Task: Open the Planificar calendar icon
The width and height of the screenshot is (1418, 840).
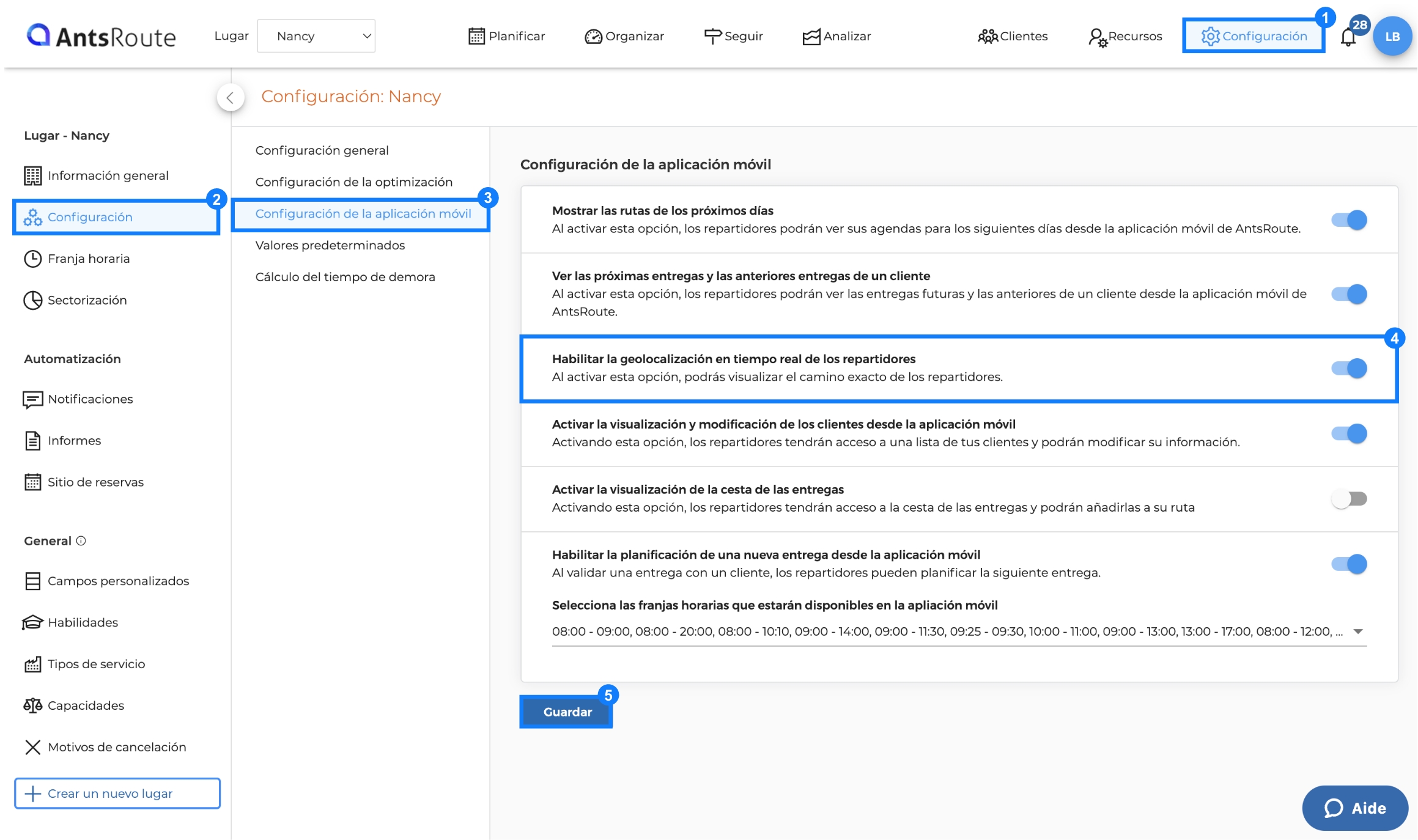Action: (x=476, y=36)
